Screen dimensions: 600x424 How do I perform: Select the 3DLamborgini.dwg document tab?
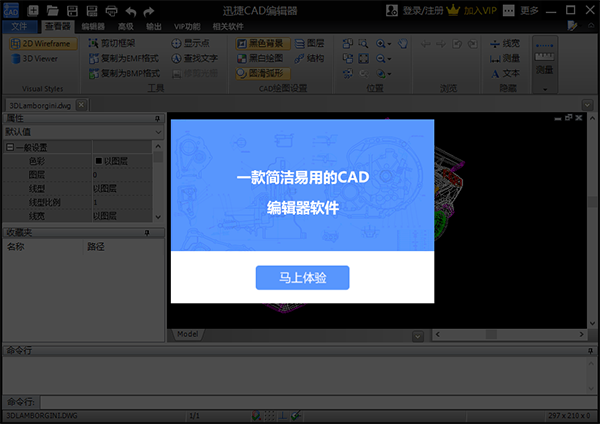click(40, 106)
